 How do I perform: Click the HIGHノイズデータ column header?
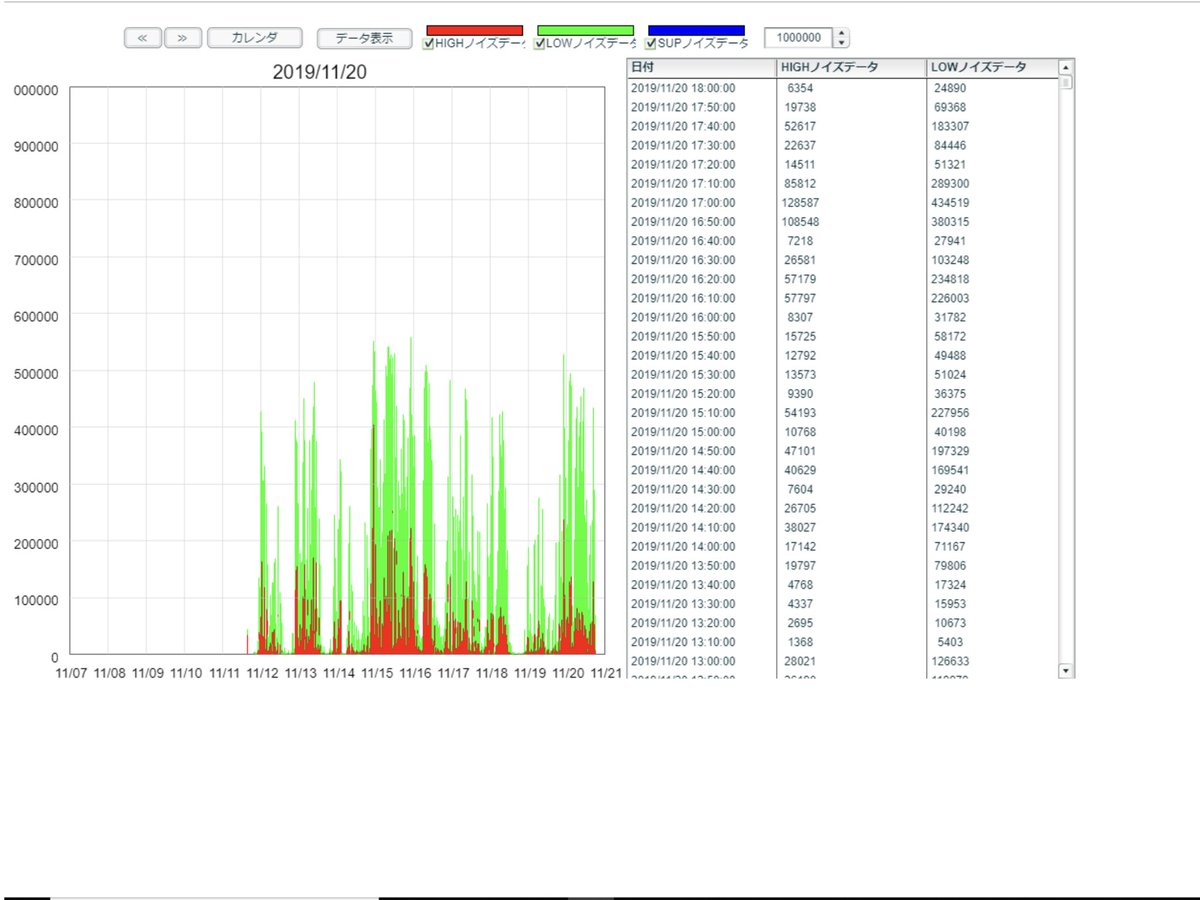pyautogui.click(x=852, y=67)
